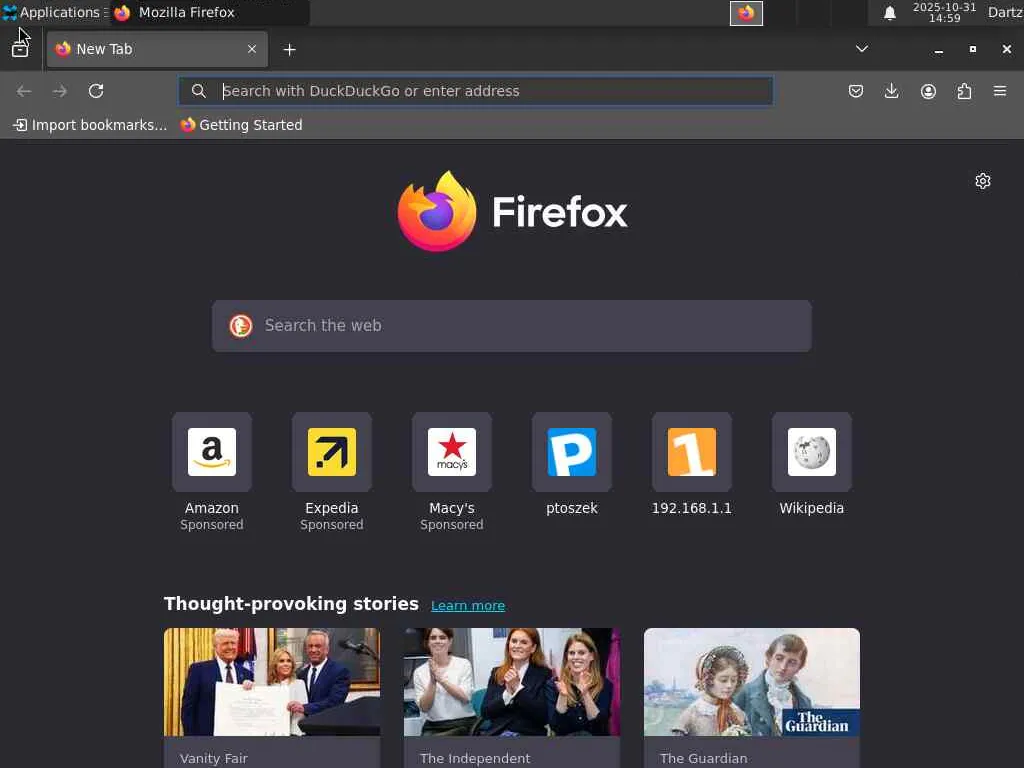Expand the list all tabs chevron

click(862, 49)
